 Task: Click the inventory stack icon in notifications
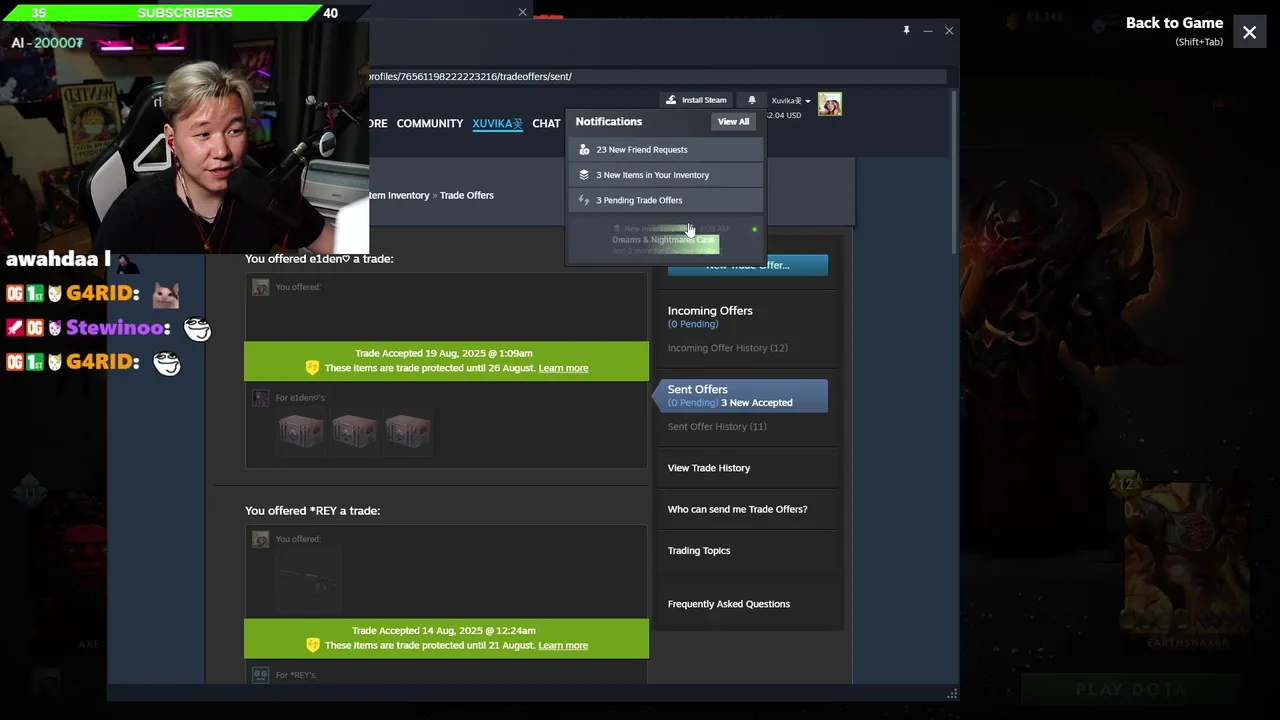(x=584, y=175)
